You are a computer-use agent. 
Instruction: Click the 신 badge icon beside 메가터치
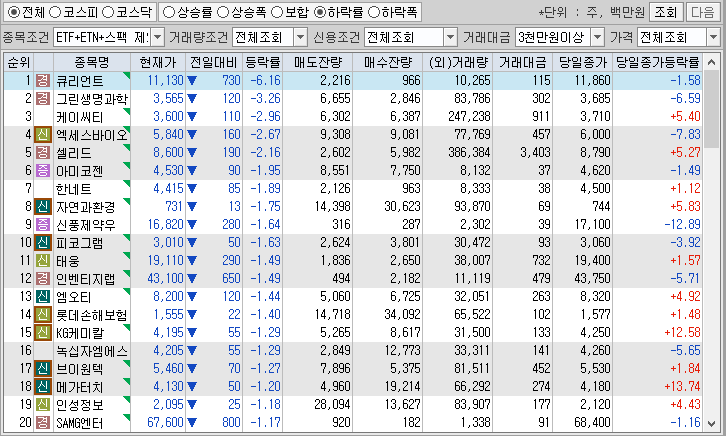[x=43, y=386]
